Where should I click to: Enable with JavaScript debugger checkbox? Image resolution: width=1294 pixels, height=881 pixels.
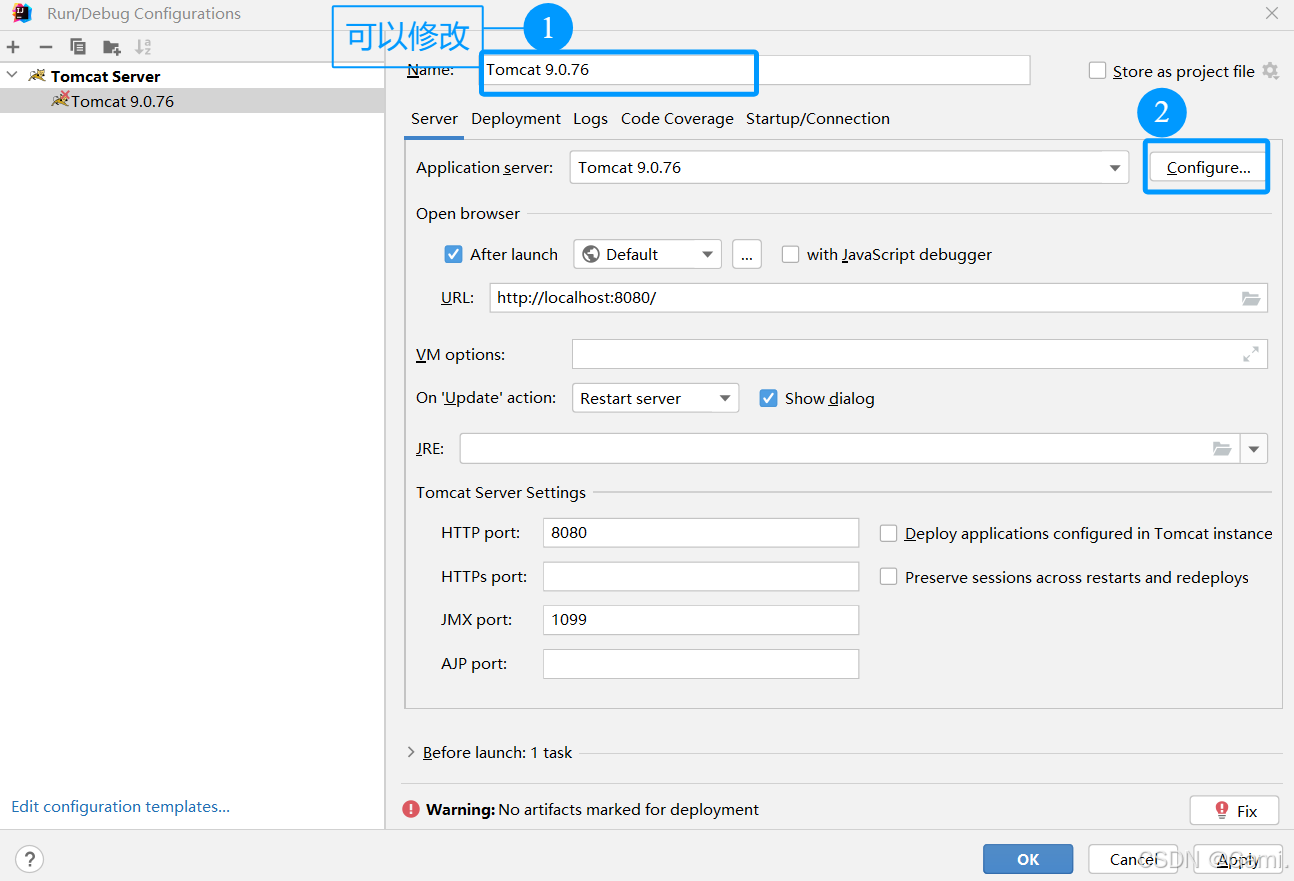pos(790,254)
